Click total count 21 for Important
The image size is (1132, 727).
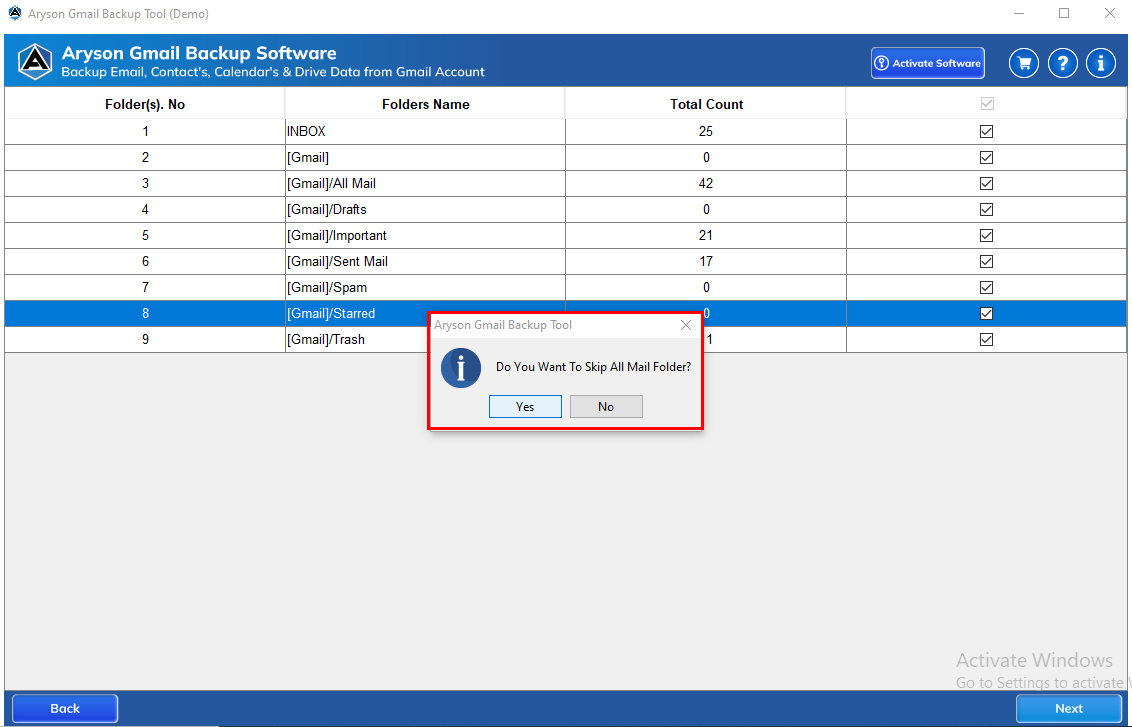point(706,235)
